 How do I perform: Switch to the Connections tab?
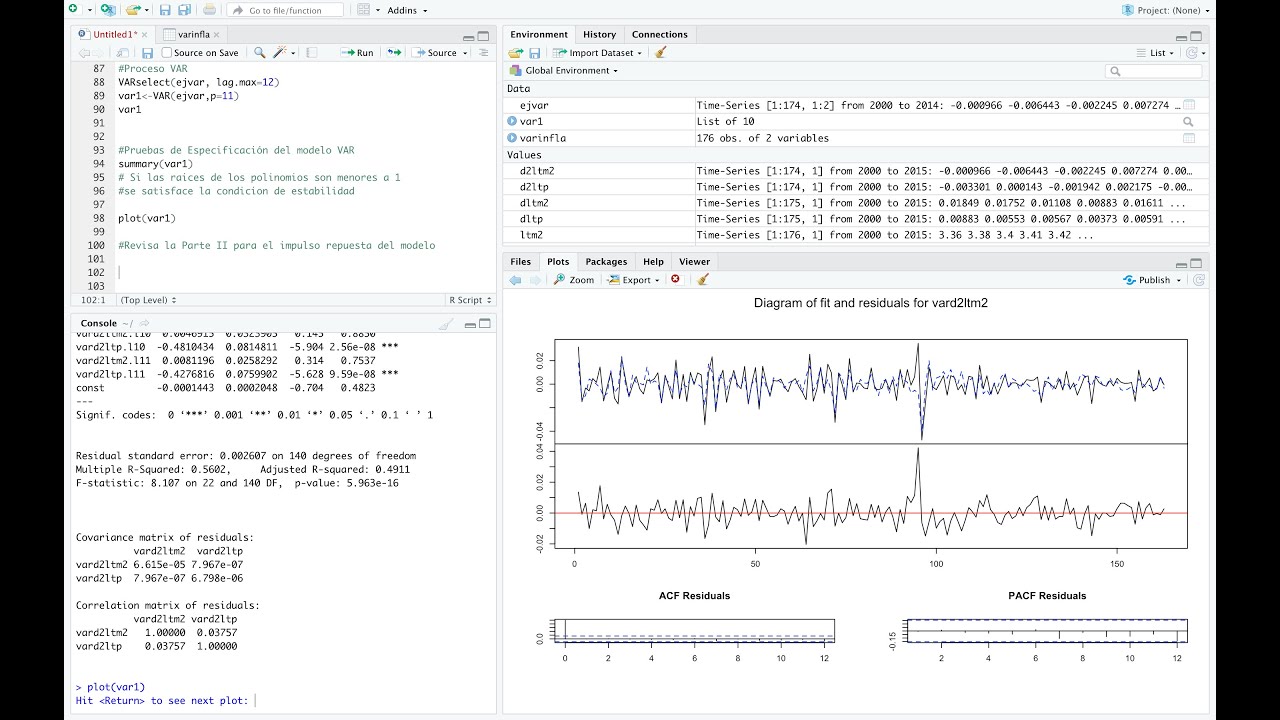[x=660, y=34]
